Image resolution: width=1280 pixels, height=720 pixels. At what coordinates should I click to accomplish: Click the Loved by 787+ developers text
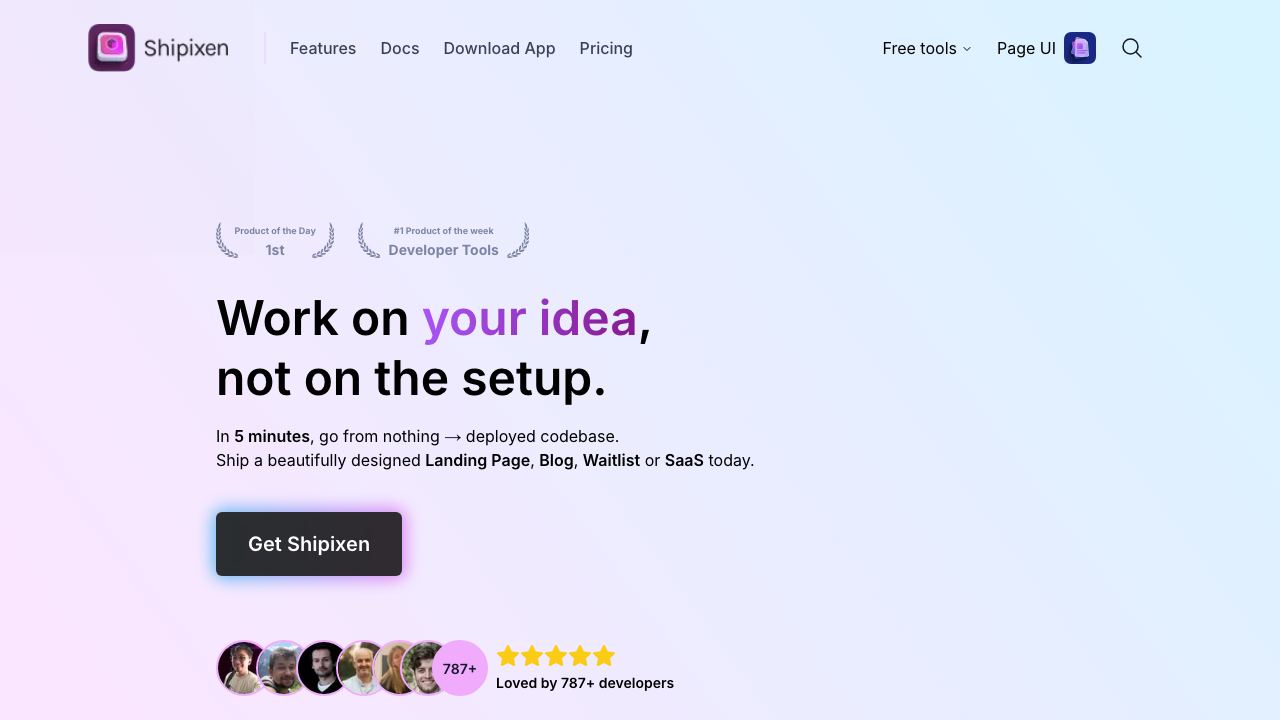585,683
